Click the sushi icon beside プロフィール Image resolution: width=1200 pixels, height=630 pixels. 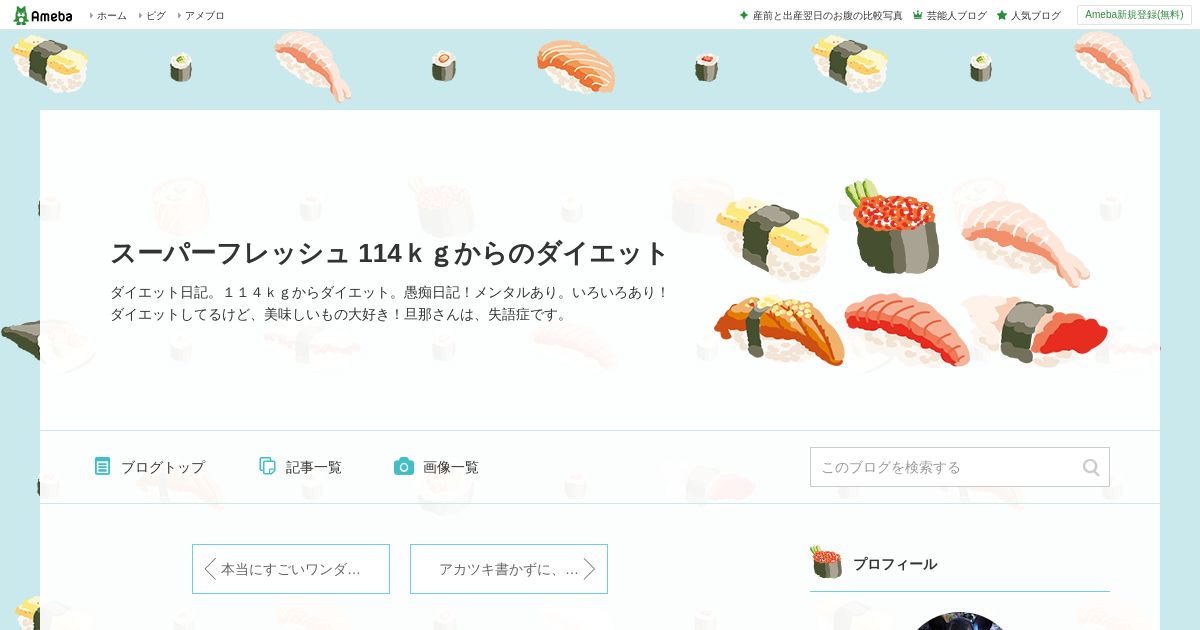click(826, 563)
